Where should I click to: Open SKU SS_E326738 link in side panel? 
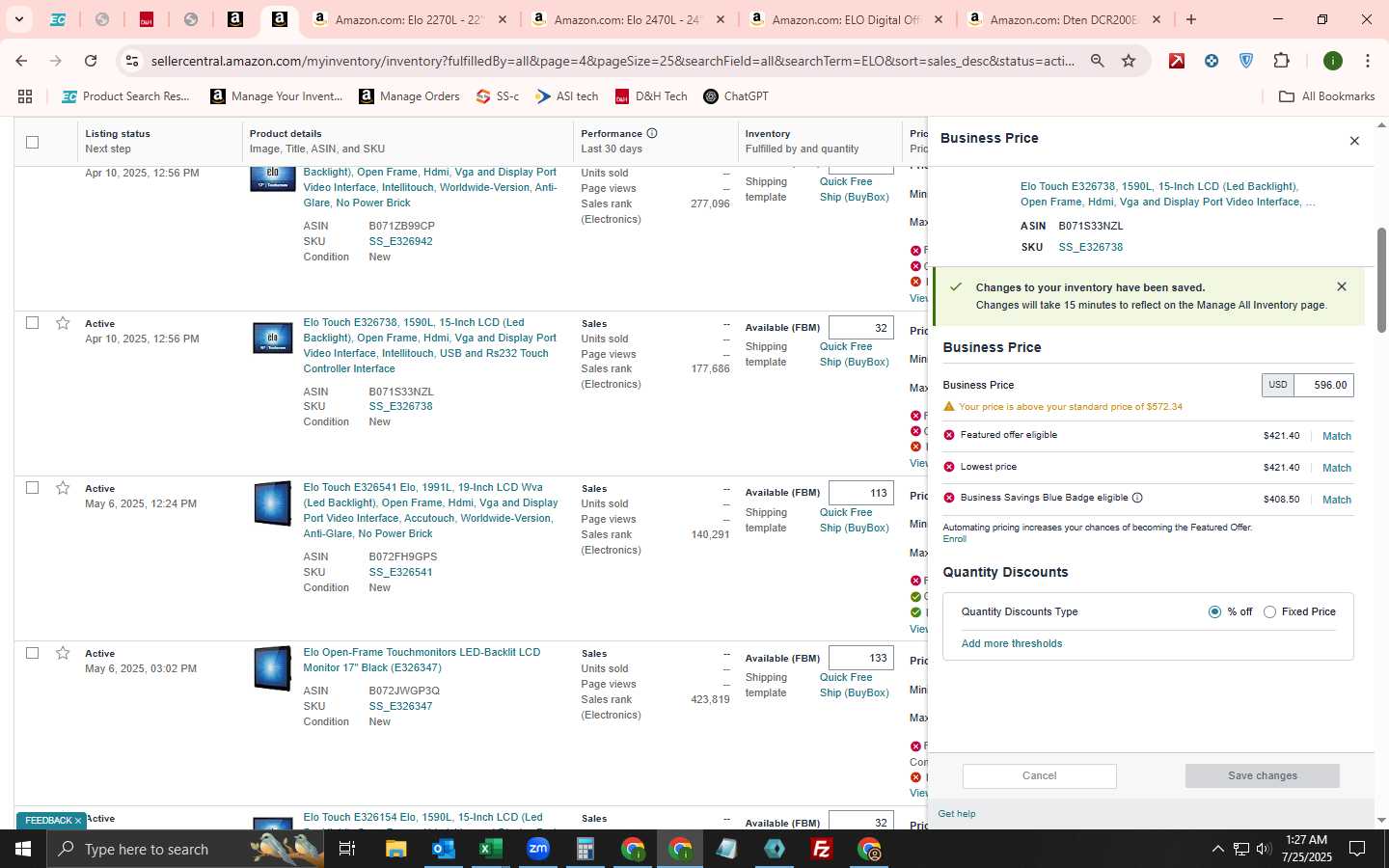click(1090, 247)
